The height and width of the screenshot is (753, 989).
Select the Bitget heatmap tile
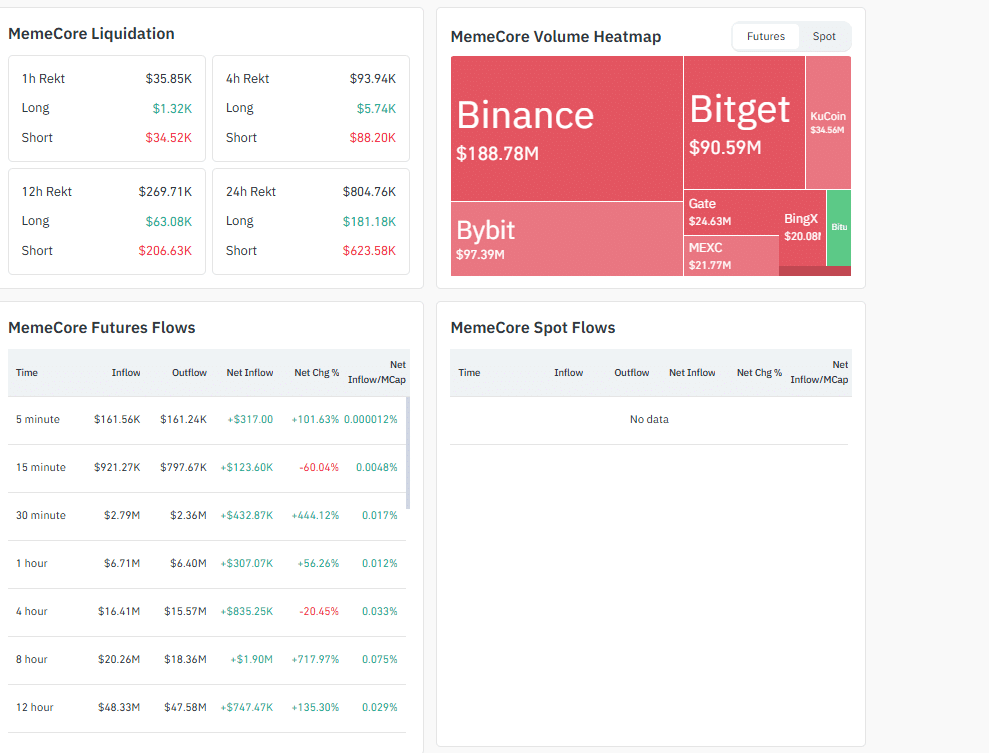click(x=744, y=122)
